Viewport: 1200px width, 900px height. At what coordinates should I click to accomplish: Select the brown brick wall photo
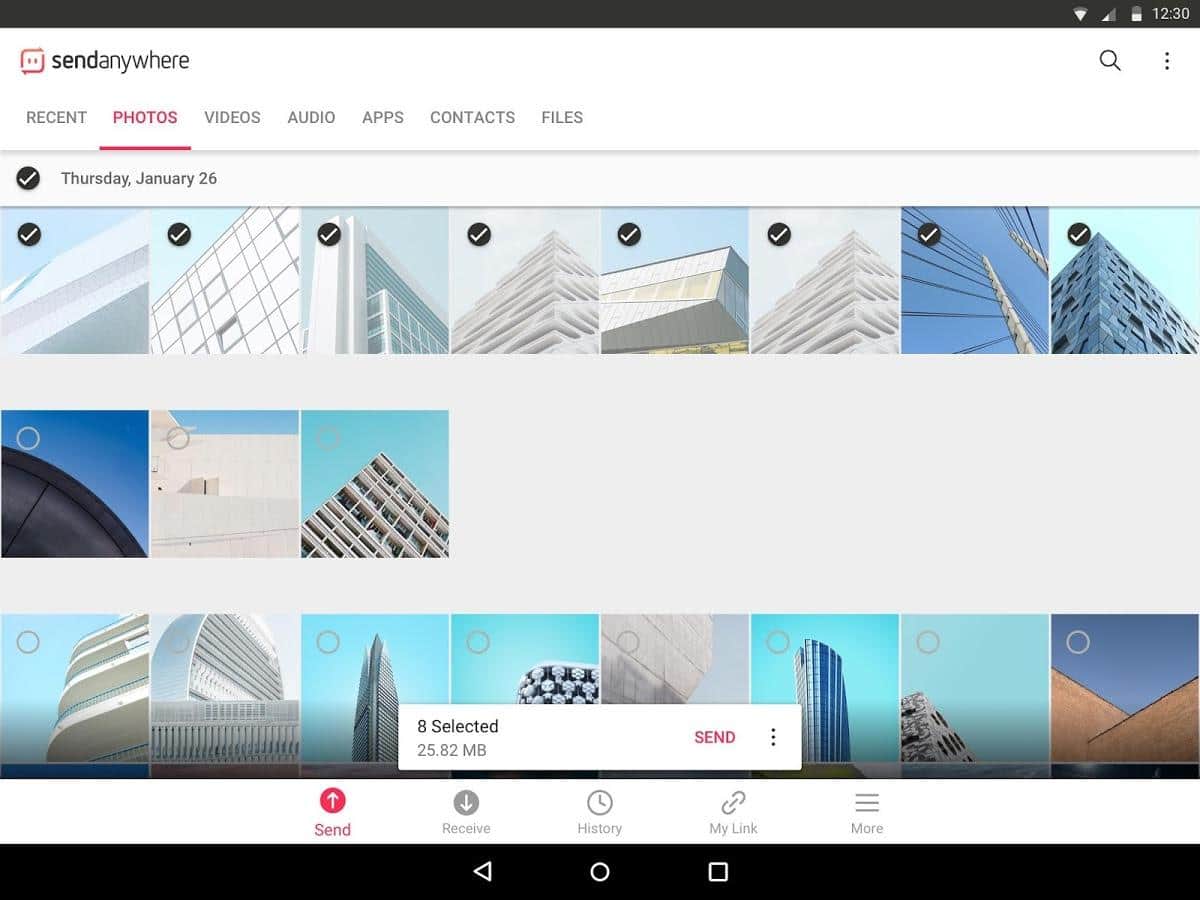point(1078,642)
